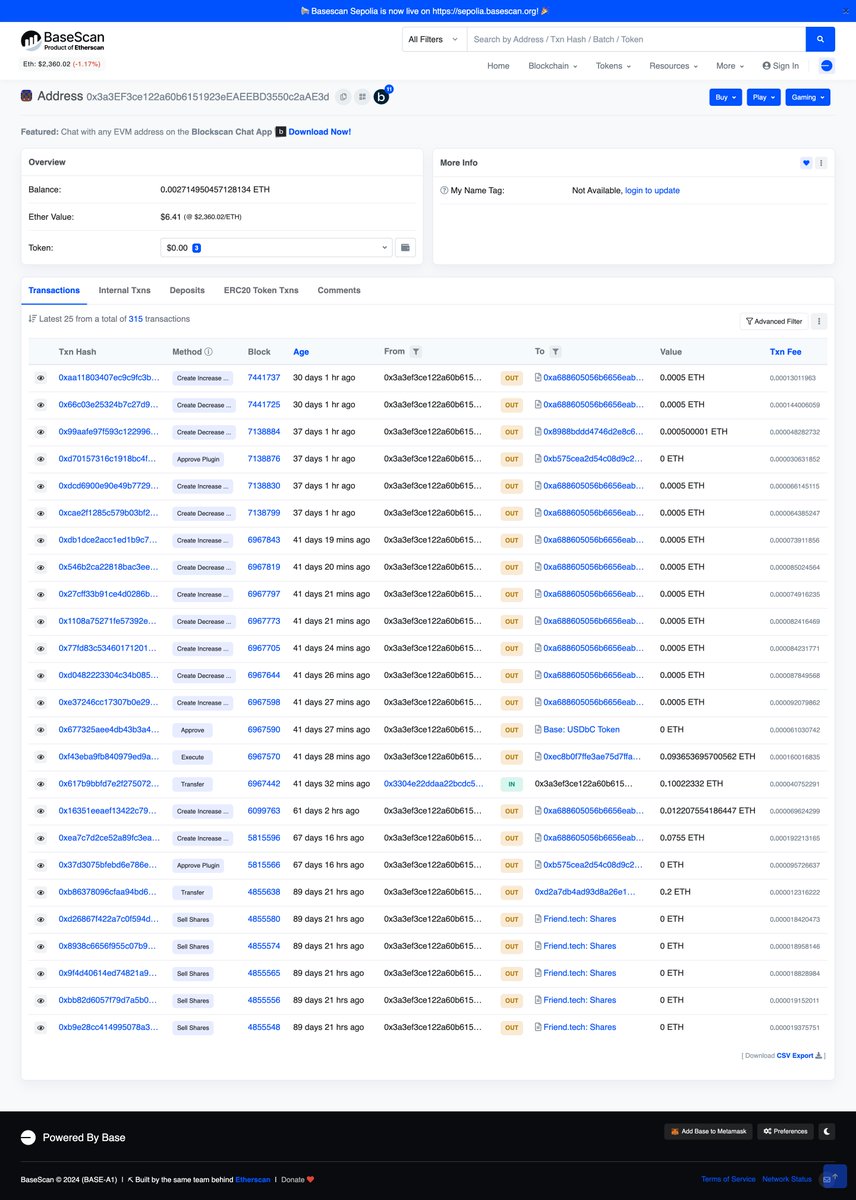
Task: Open Base: USDbC Token link
Action: pos(581,730)
